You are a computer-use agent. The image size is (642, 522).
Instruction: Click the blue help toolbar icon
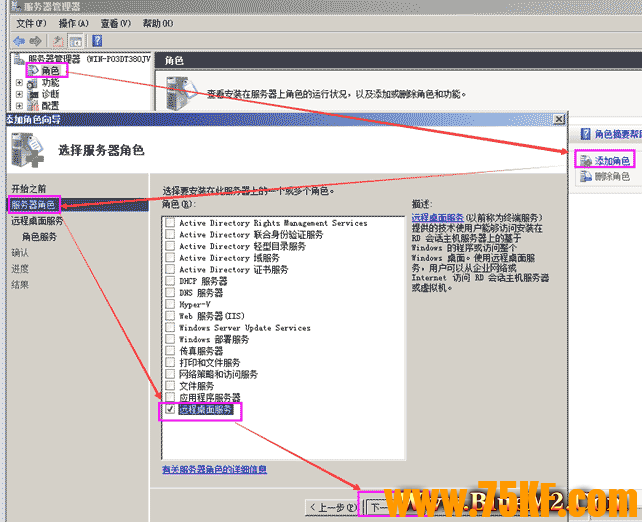(97, 41)
